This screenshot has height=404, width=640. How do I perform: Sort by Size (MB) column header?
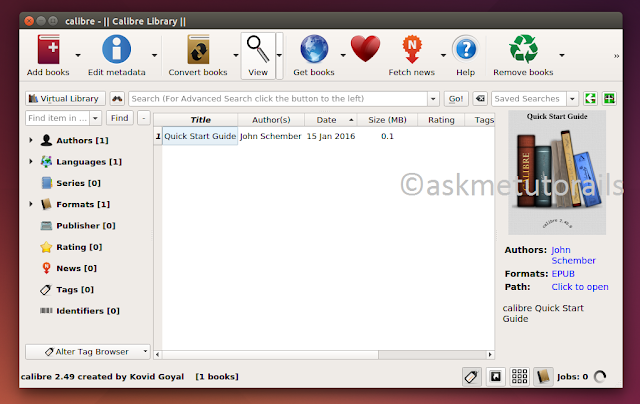click(x=387, y=120)
